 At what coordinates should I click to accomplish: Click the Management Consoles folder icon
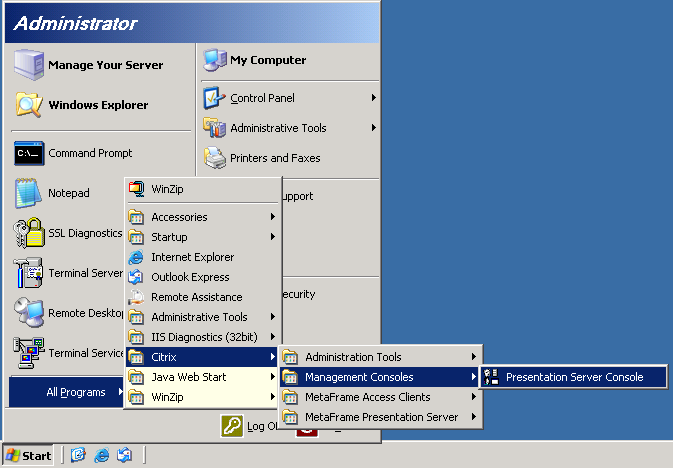pyautogui.click(x=290, y=377)
